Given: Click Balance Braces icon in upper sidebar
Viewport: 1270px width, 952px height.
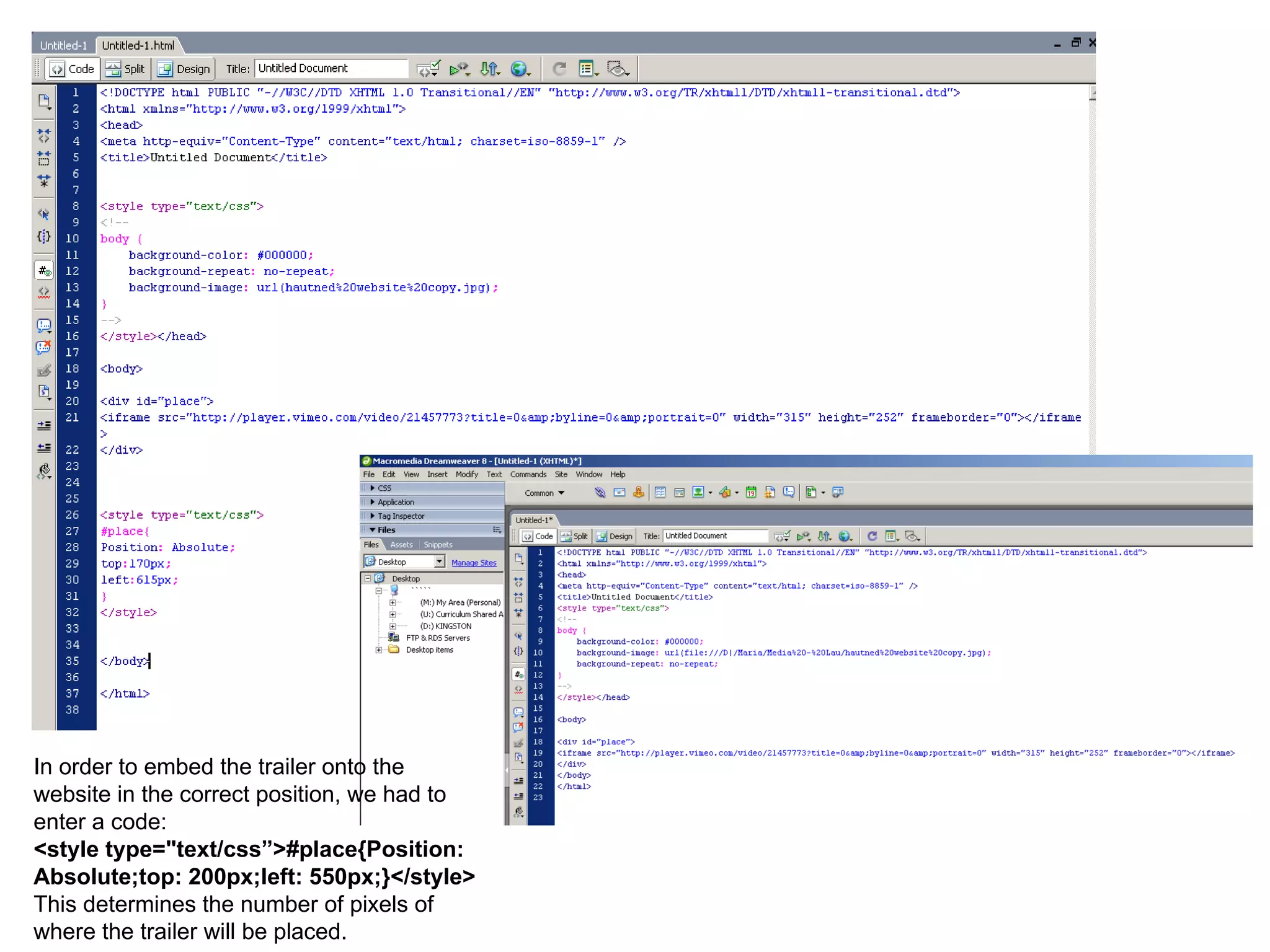Looking at the screenshot, I should 44,237.
